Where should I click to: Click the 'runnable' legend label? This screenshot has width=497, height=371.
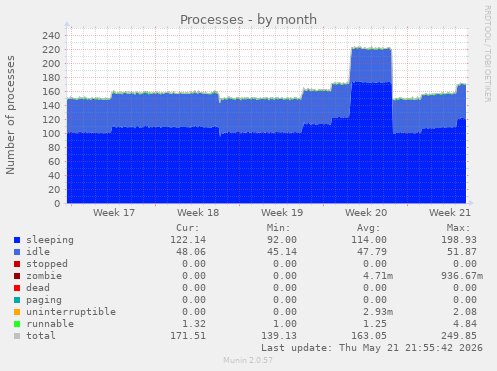tap(50, 324)
